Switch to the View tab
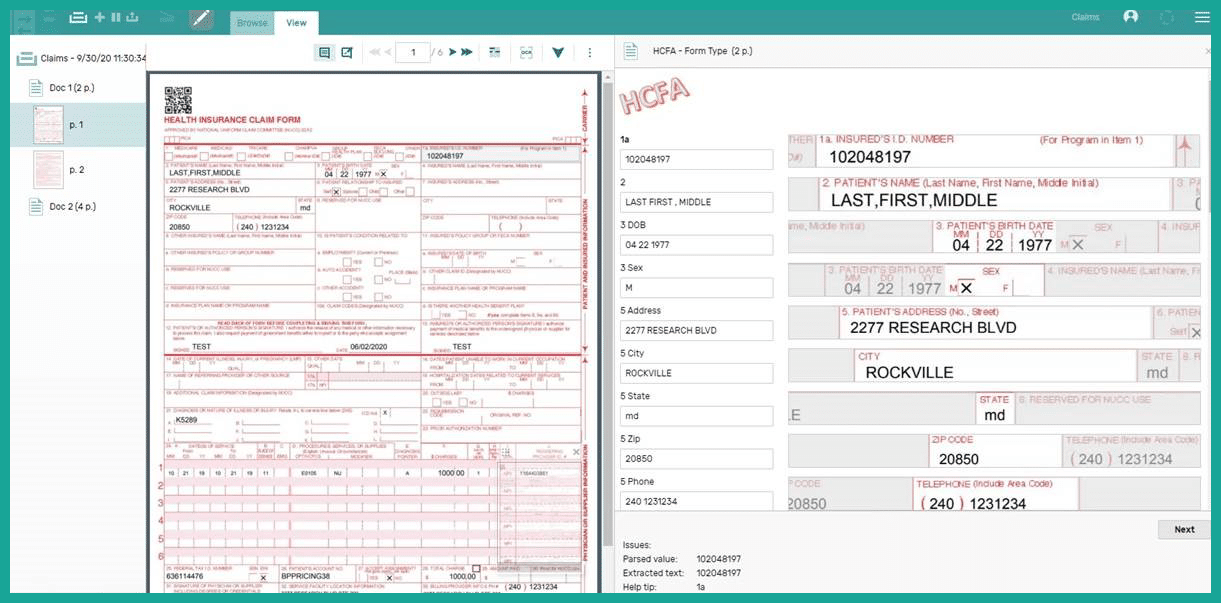 tap(296, 22)
